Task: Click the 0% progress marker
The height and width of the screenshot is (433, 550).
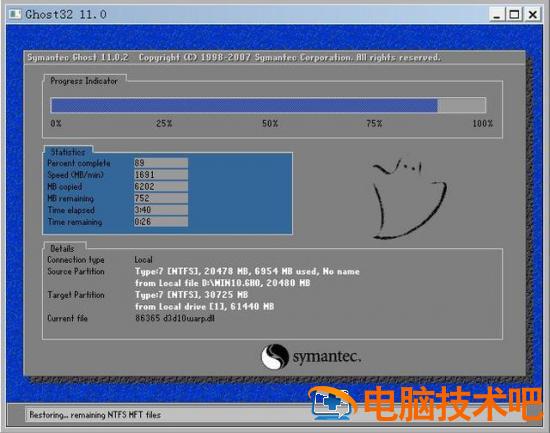Action: 56,124
